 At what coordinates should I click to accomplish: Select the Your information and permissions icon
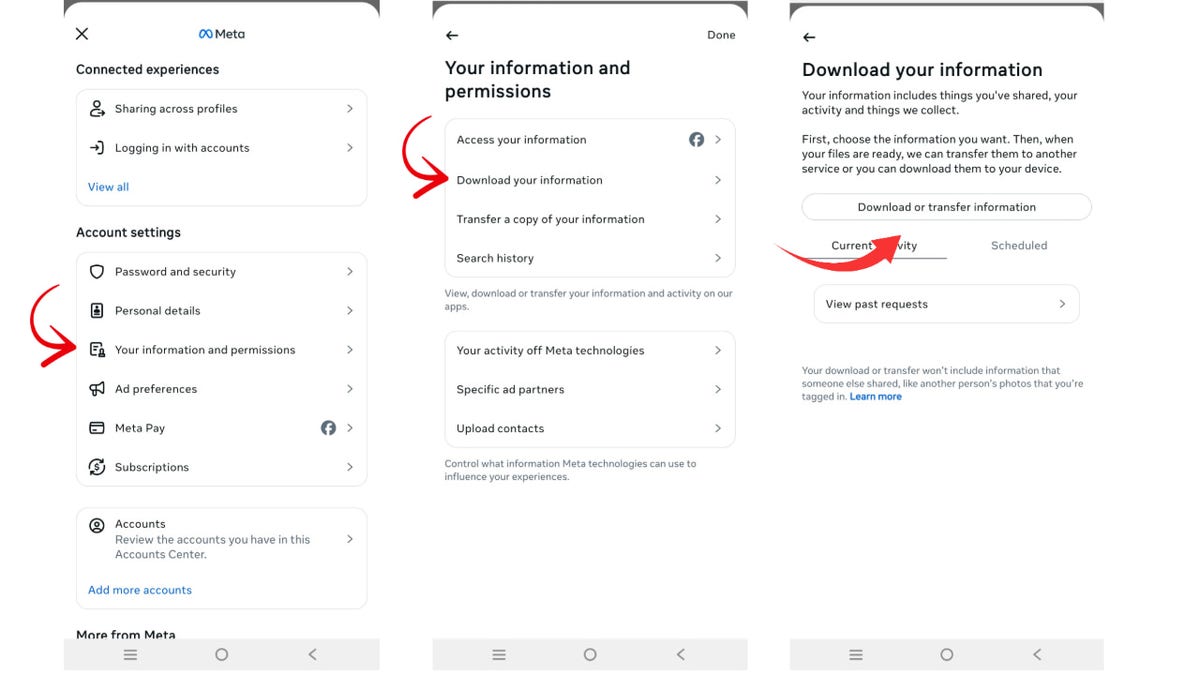tap(96, 349)
